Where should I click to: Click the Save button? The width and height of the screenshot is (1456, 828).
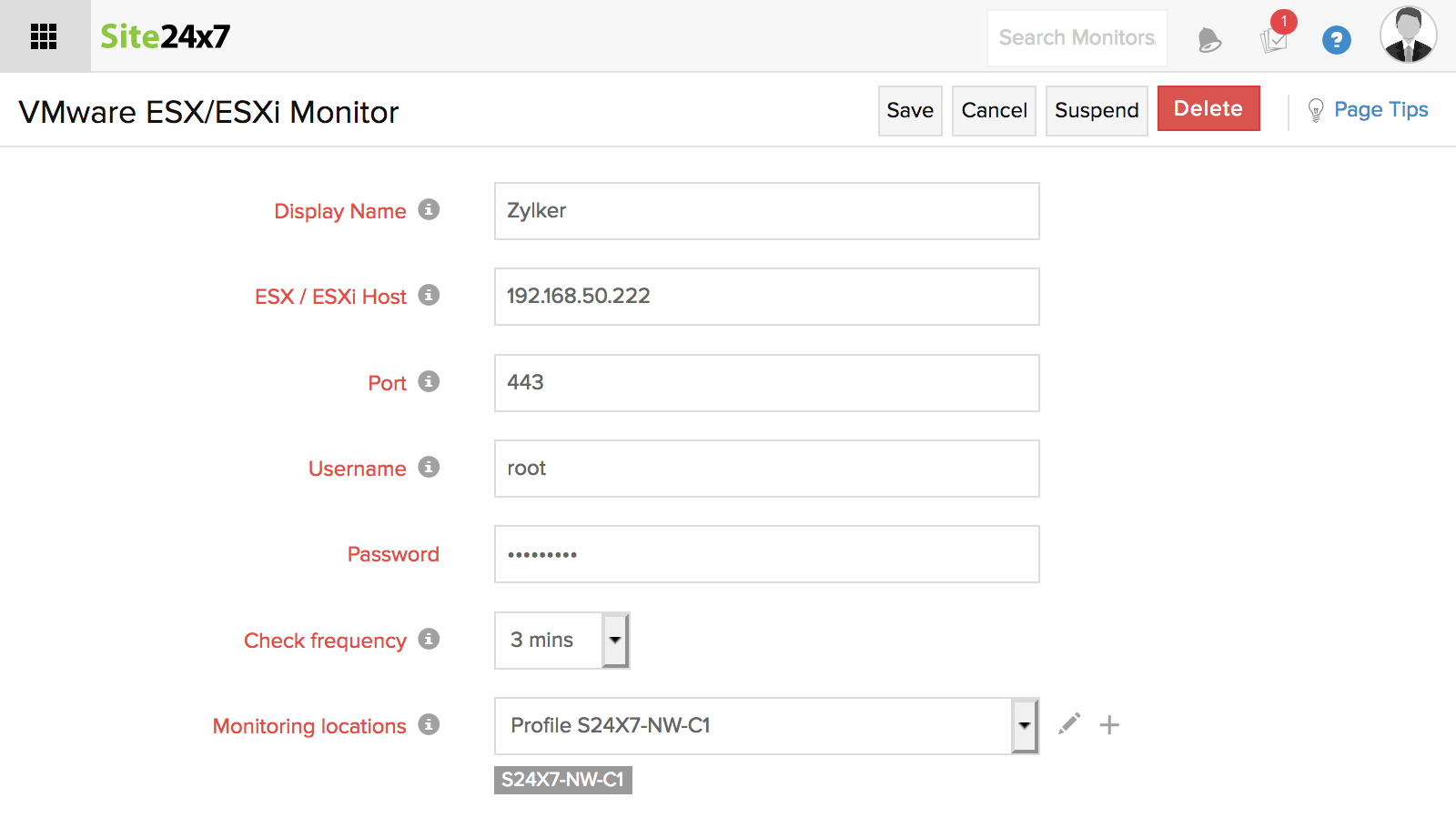pyautogui.click(x=910, y=110)
